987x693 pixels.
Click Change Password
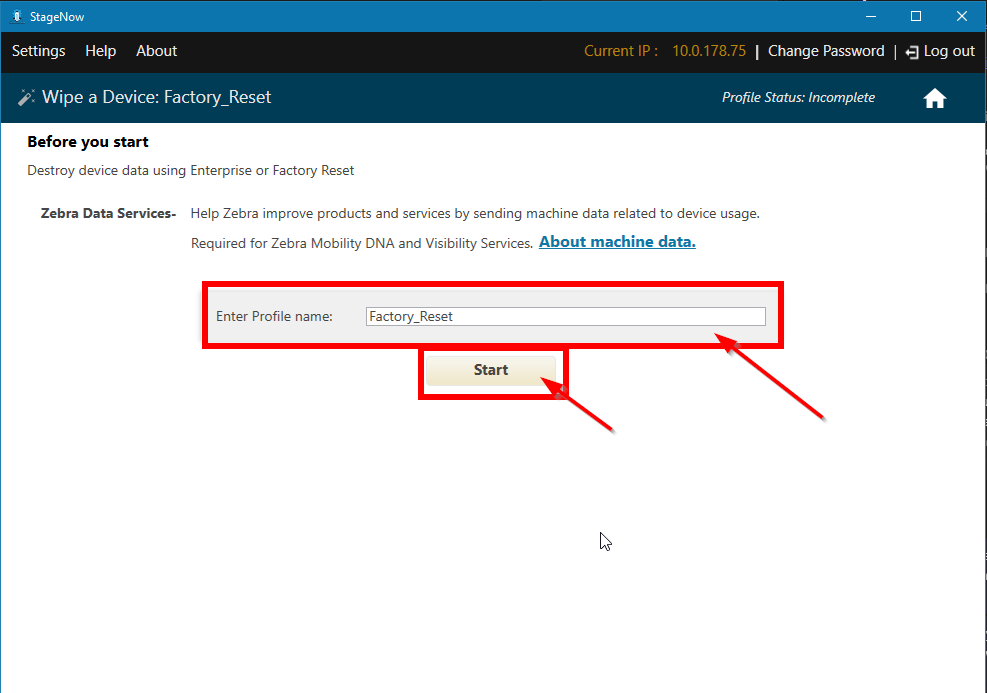pyautogui.click(x=826, y=51)
